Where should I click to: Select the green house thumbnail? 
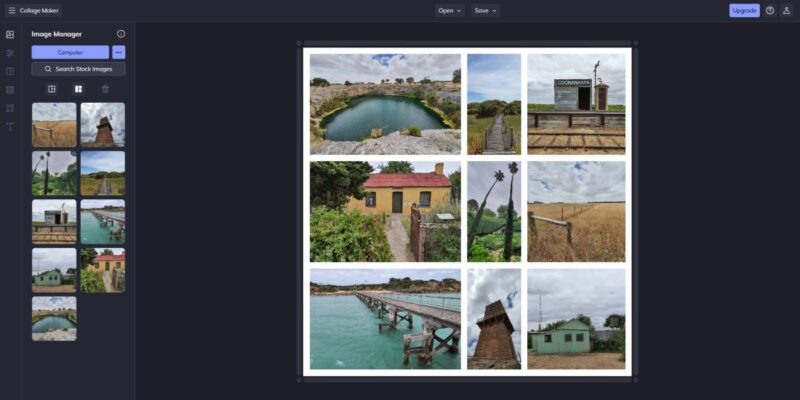[x=54, y=270]
